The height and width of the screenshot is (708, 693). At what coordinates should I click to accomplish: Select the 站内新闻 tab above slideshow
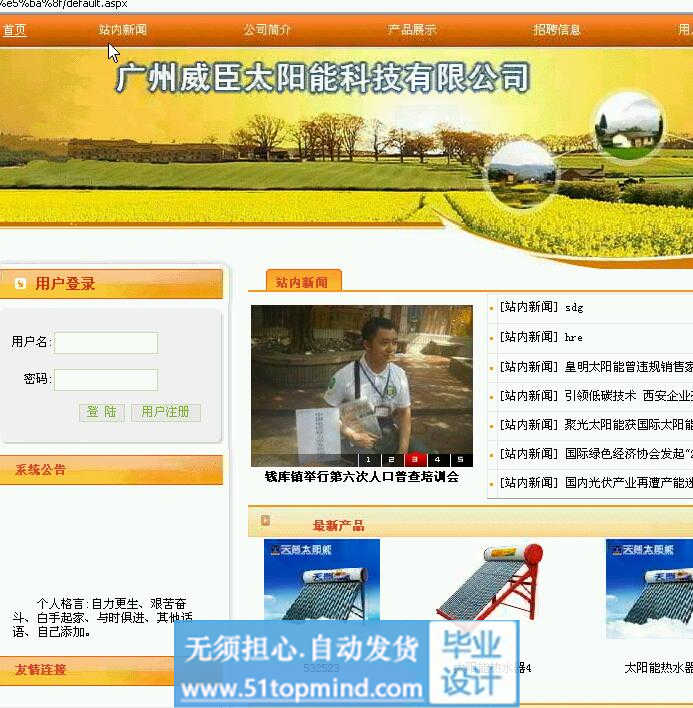[303, 280]
